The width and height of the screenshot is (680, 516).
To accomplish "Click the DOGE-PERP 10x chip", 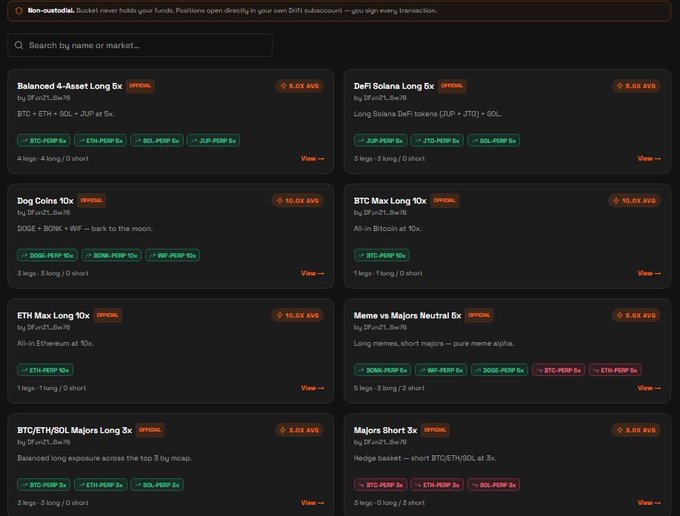I will pos(47,255).
